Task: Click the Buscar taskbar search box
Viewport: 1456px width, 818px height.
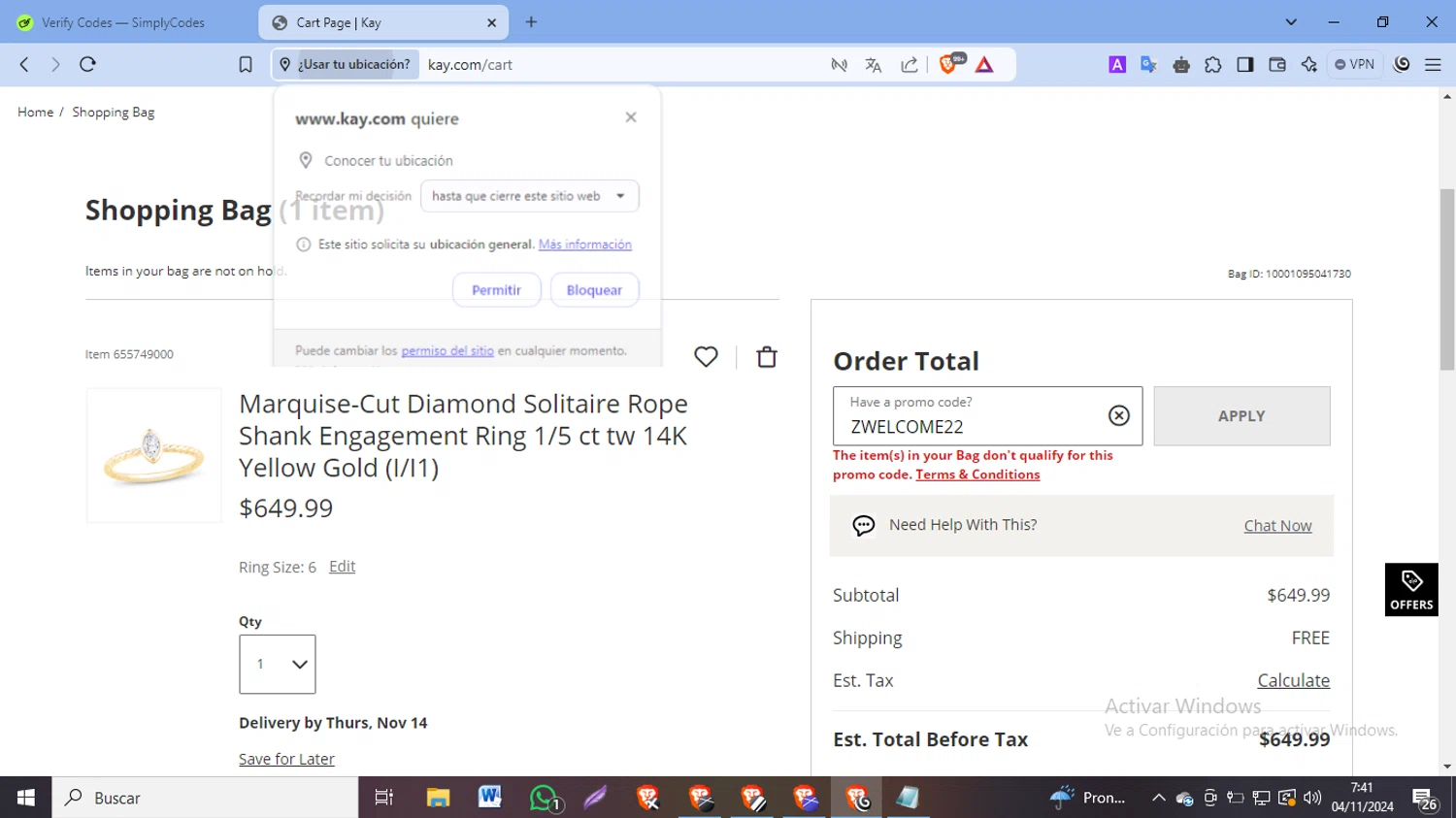Action: (205, 798)
